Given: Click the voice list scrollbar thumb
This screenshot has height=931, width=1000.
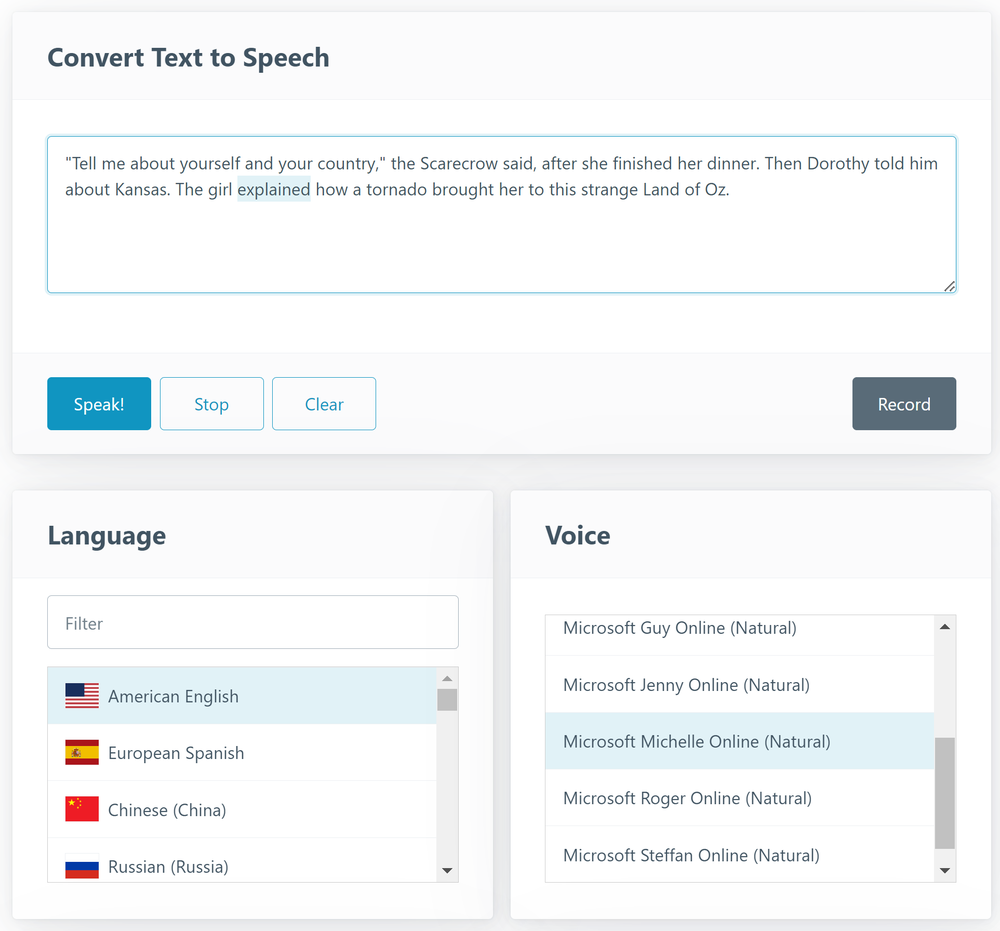Looking at the screenshot, I should coord(945,793).
